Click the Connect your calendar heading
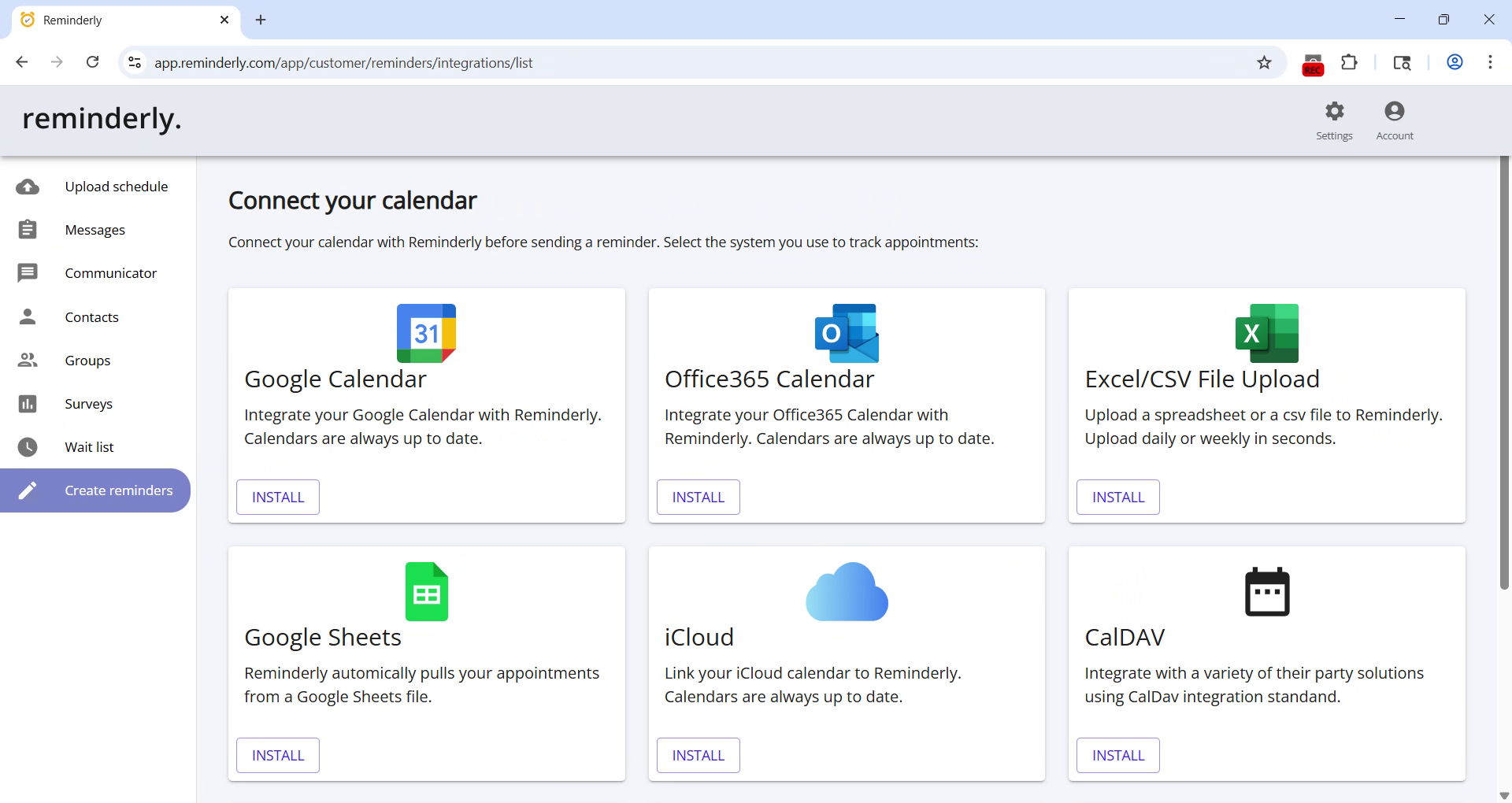Image resolution: width=1512 pixels, height=803 pixels. coord(353,202)
